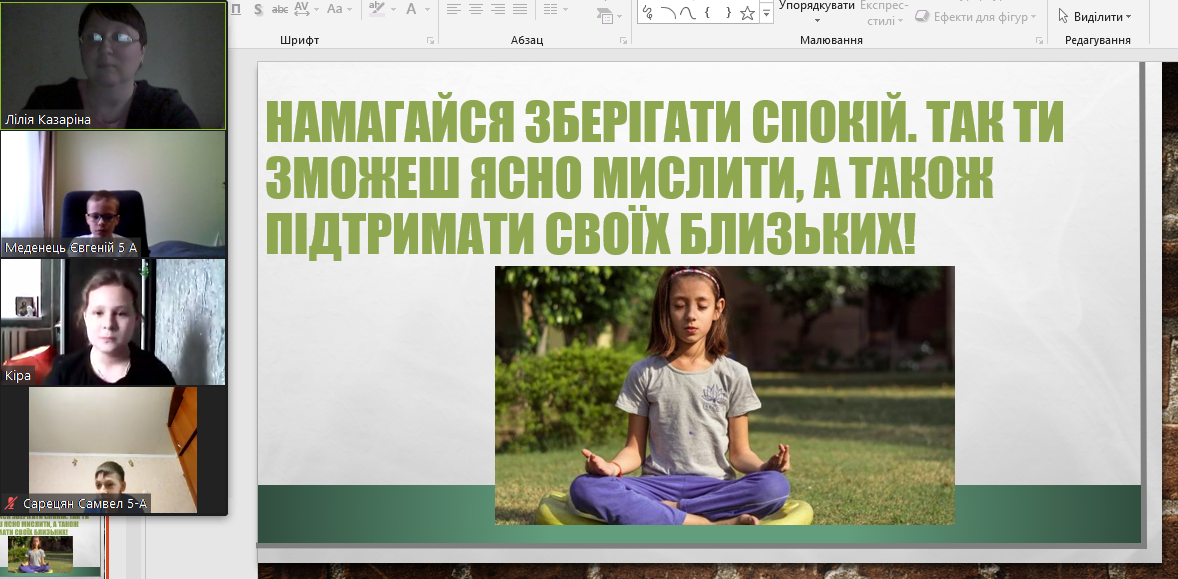Select the 5-point star shape
The width and height of the screenshot is (1178, 579).
(x=748, y=13)
